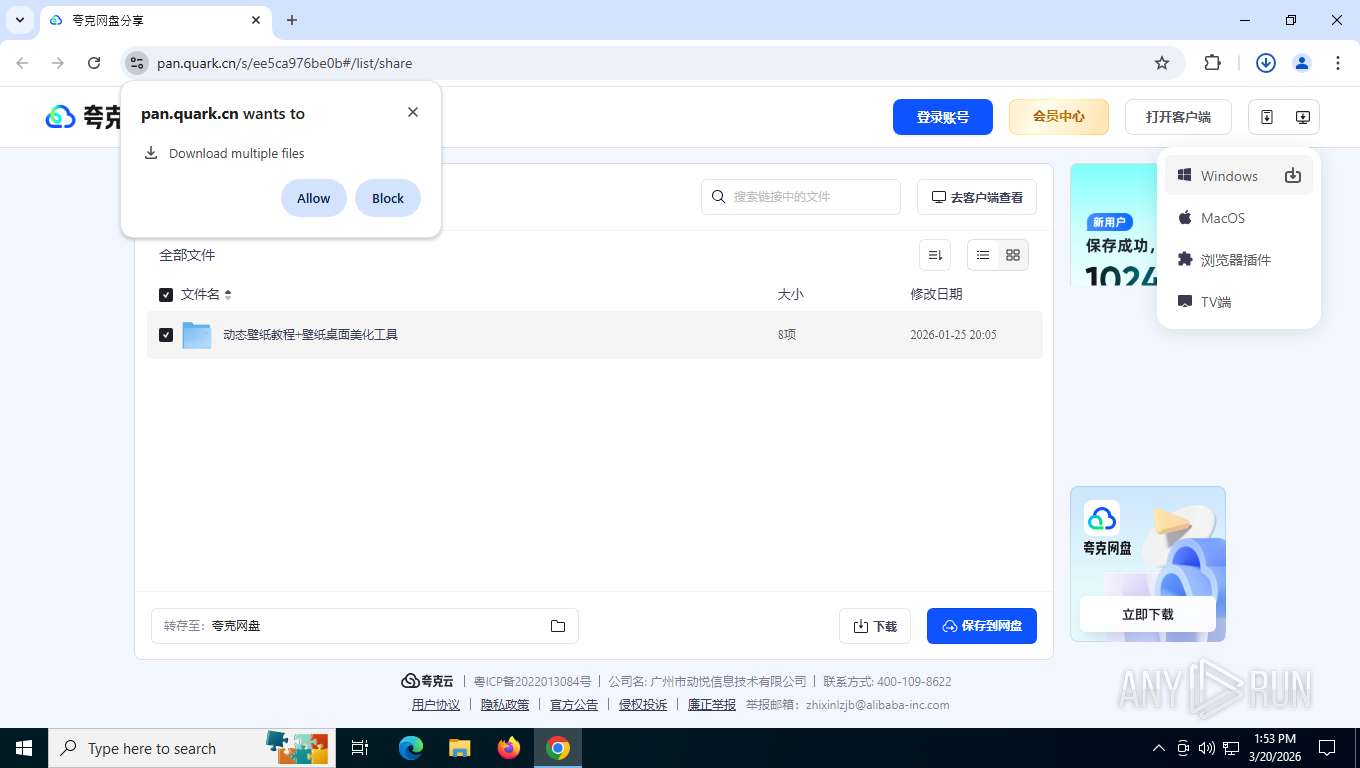Launch Firefox from the taskbar

[509, 748]
